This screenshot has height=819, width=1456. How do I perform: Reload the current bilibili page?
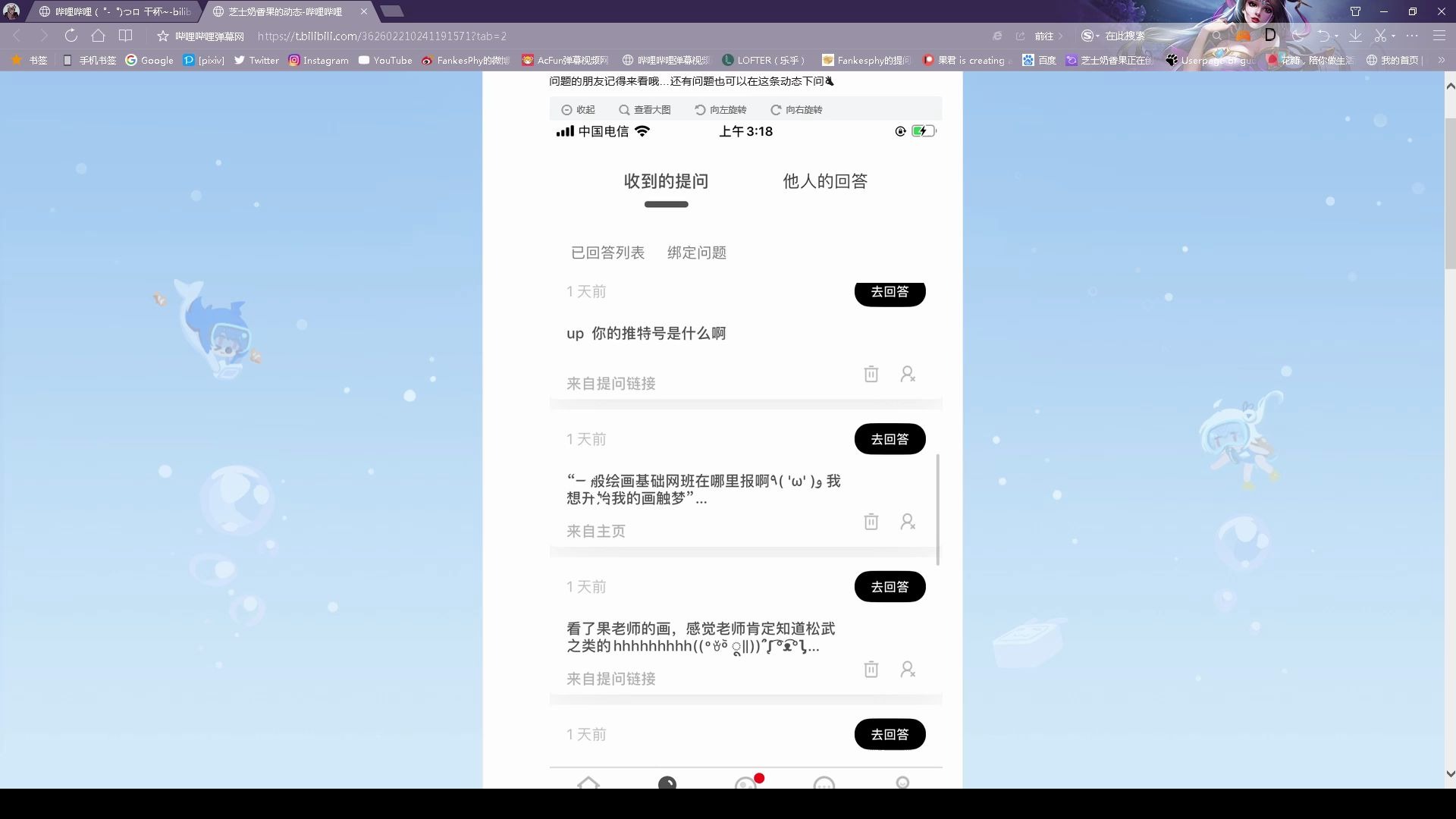pos(71,36)
